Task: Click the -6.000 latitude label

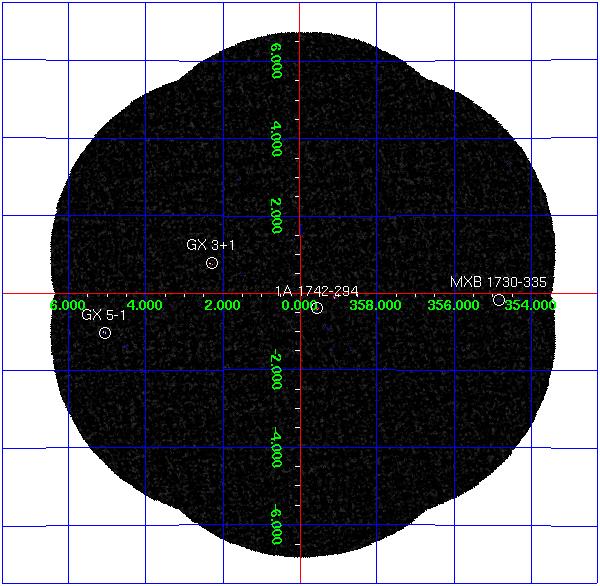Action: [277, 525]
